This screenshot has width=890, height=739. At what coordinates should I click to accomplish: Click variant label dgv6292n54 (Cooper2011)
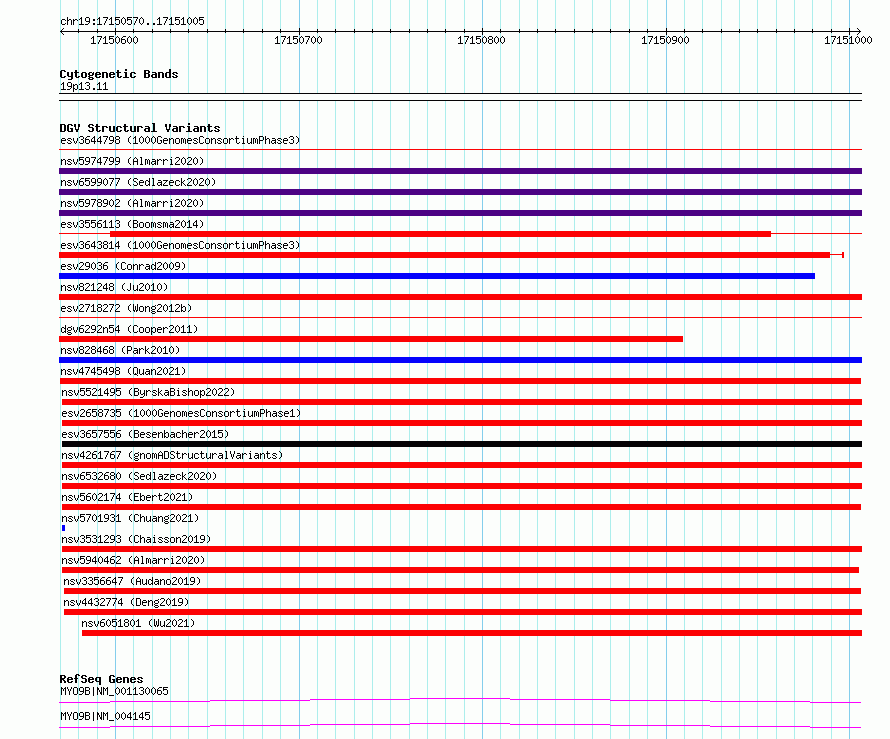[129, 329]
